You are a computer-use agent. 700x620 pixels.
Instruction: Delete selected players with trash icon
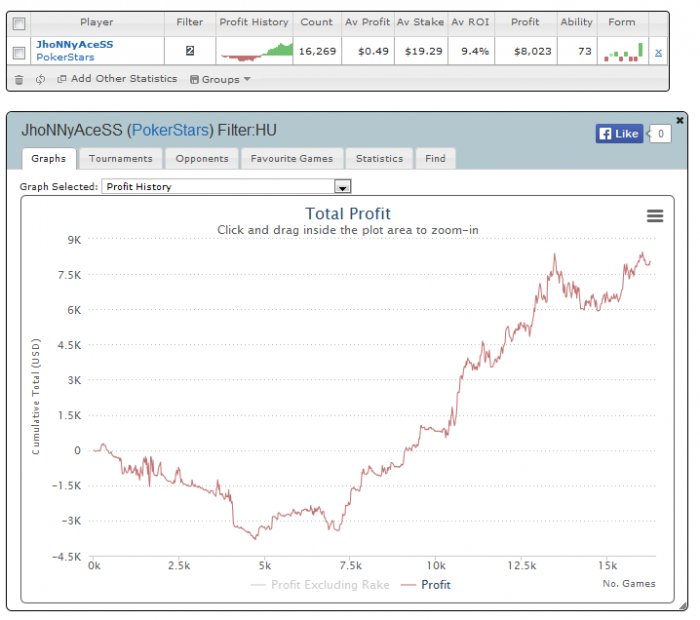(x=19, y=80)
